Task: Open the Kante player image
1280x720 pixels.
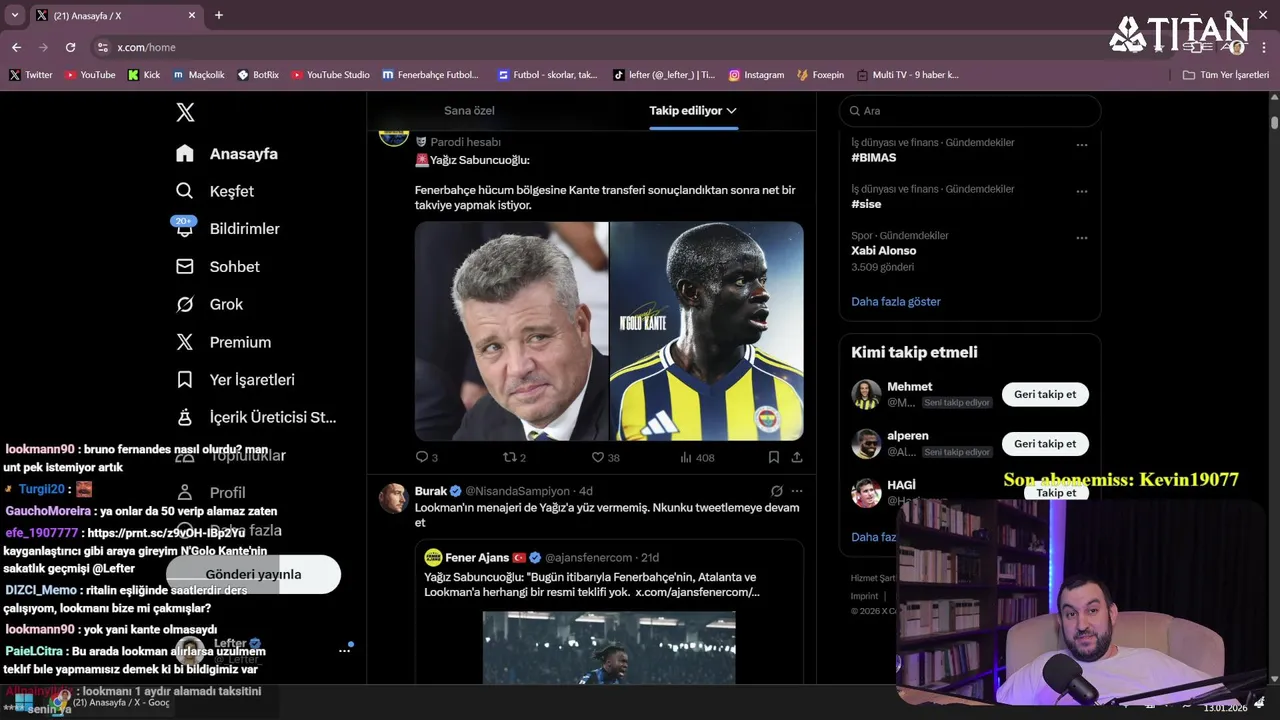Action: (x=707, y=331)
